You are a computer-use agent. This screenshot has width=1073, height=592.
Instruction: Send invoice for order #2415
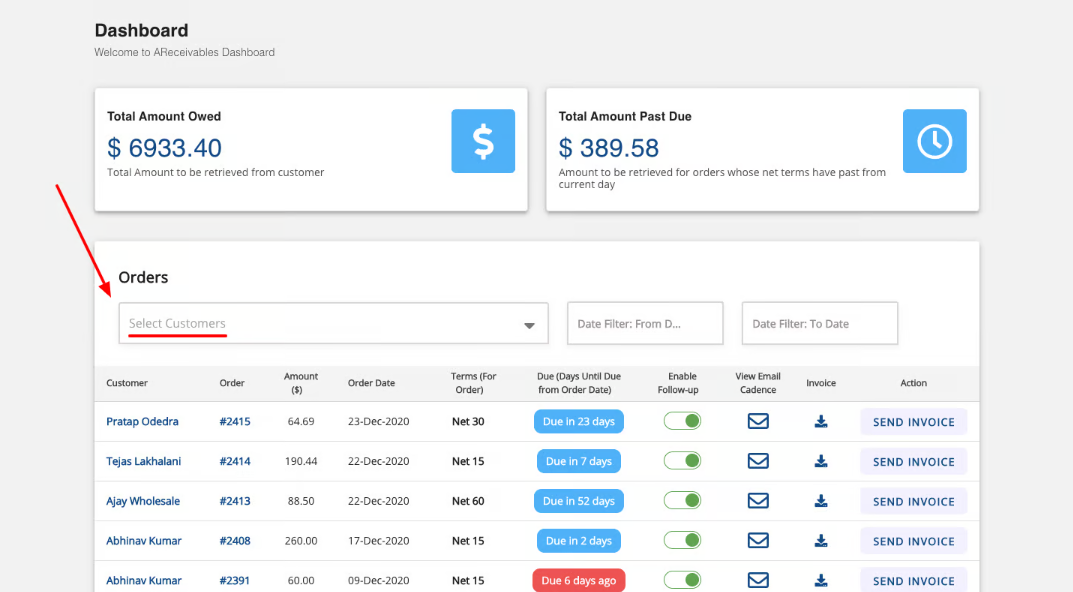point(913,422)
